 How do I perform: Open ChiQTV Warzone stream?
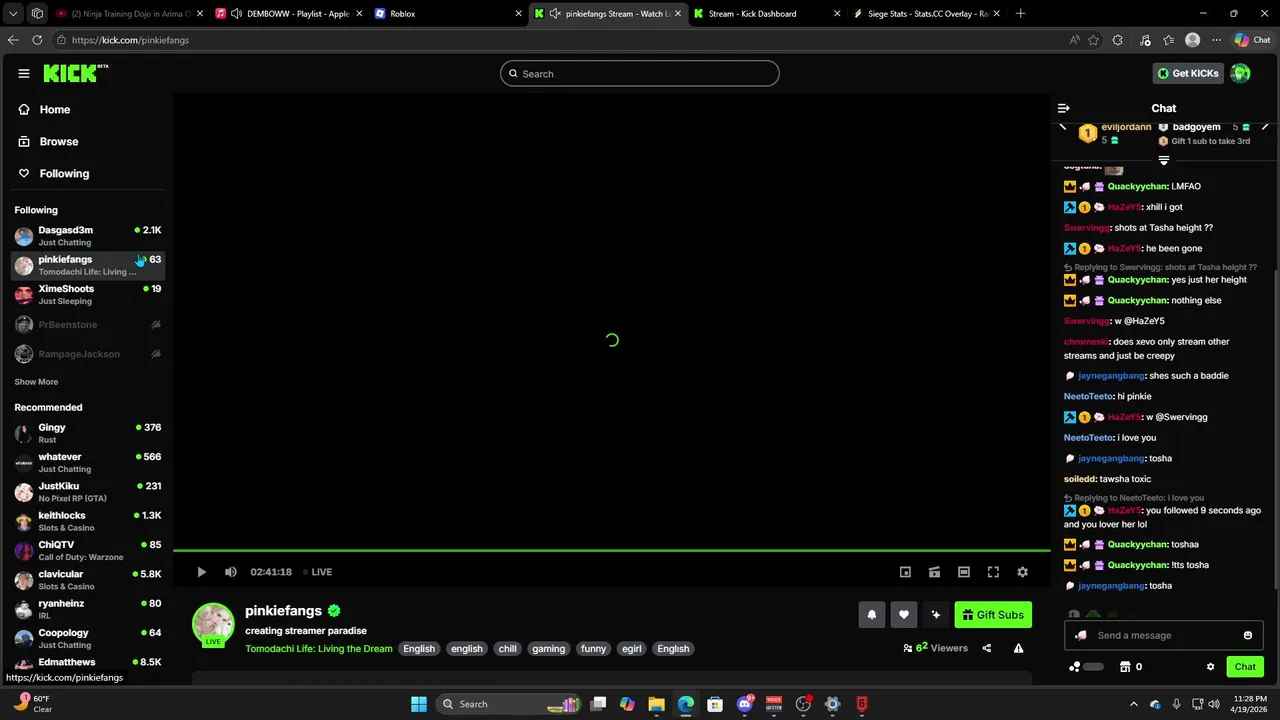coord(87,551)
